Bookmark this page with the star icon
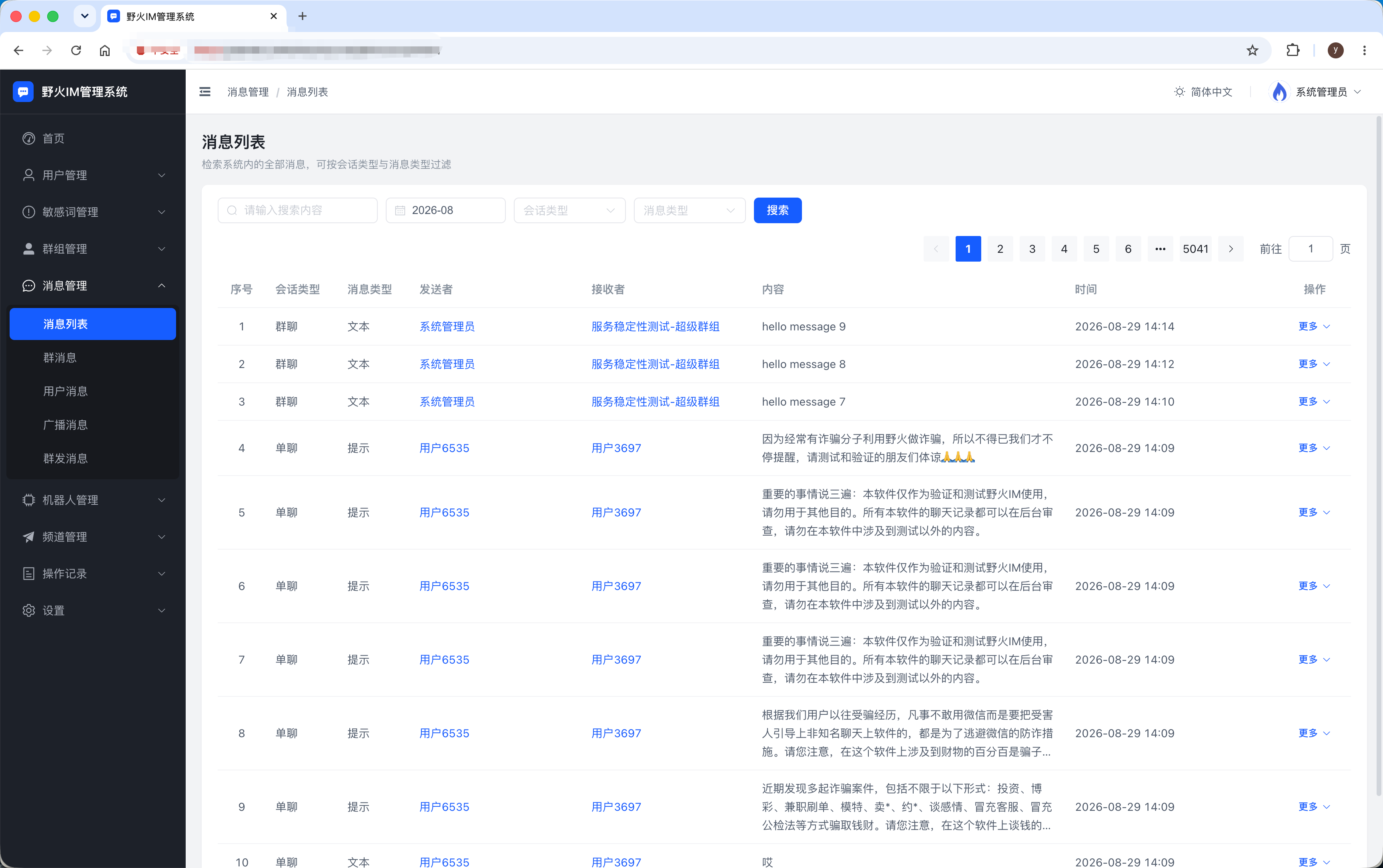1383x868 pixels. [x=1253, y=50]
